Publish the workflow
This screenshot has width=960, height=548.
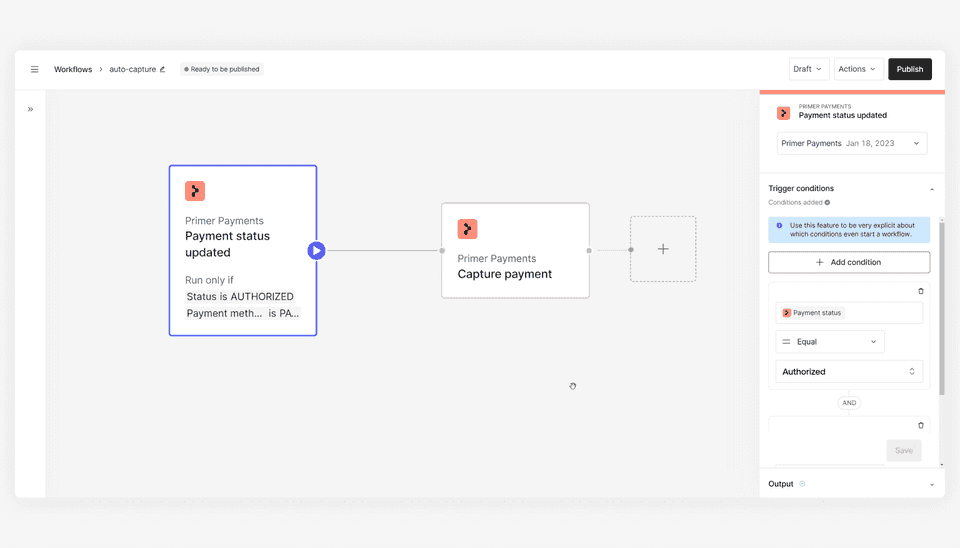910,69
